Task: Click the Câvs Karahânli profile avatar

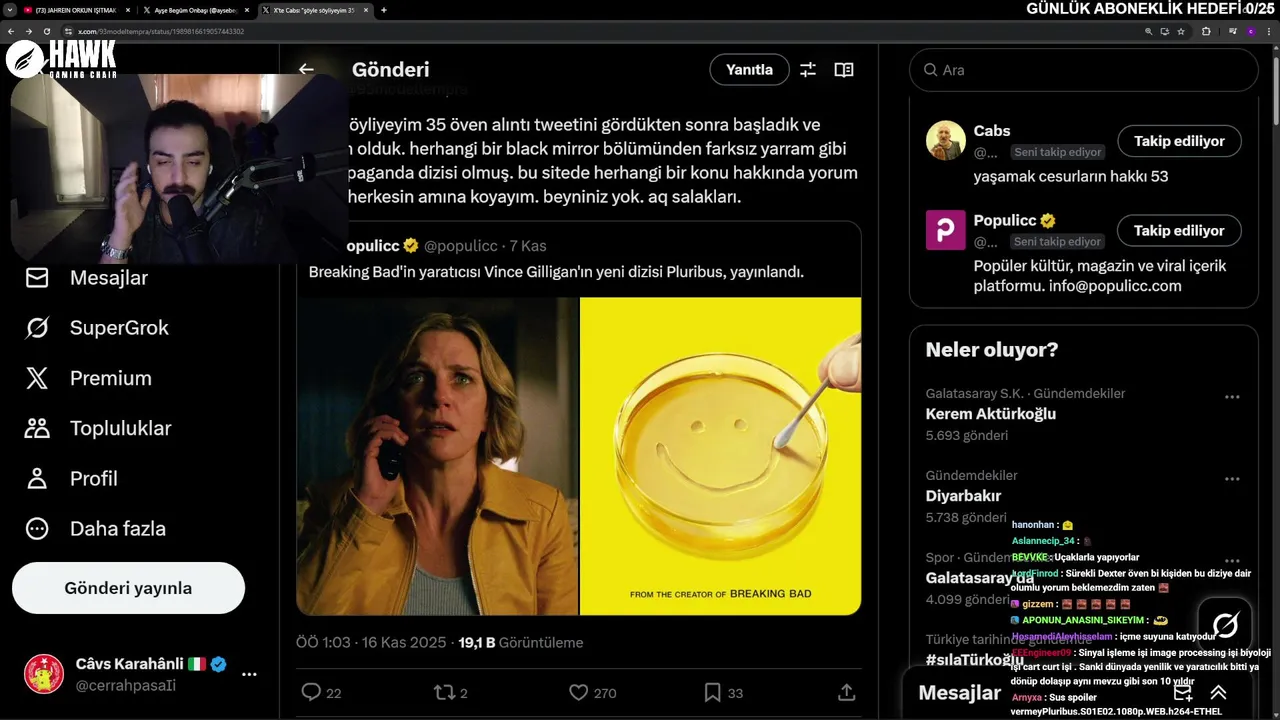Action: pyautogui.click(x=44, y=674)
